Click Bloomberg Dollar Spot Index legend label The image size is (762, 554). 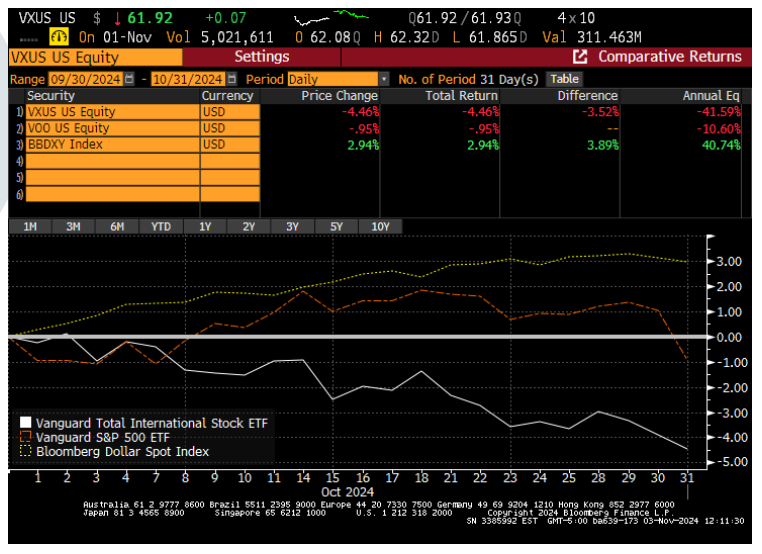click(x=122, y=451)
